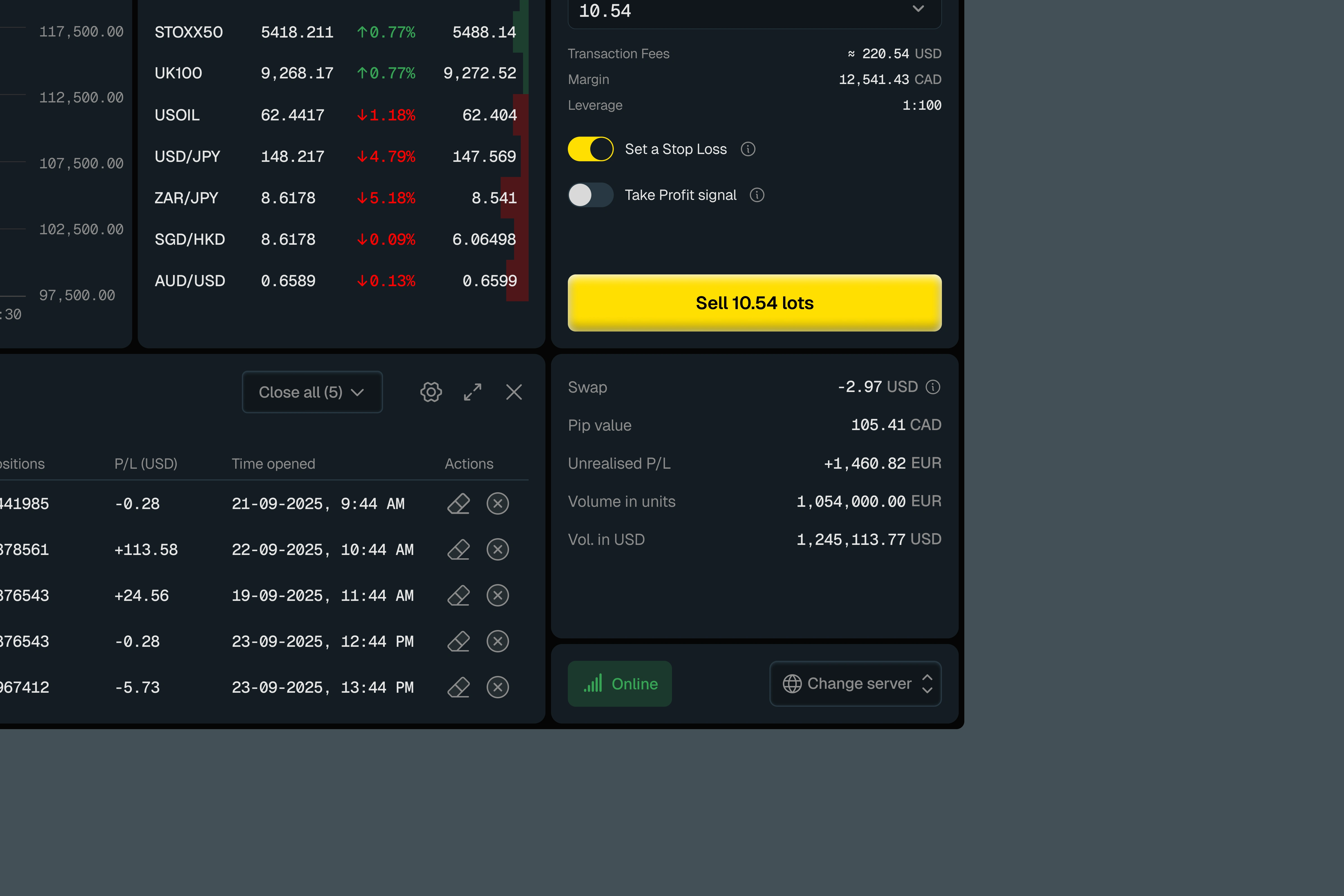The height and width of the screenshot is (896, 1344).
Task: Close the positions panel with X
Action: click(514, 392)
